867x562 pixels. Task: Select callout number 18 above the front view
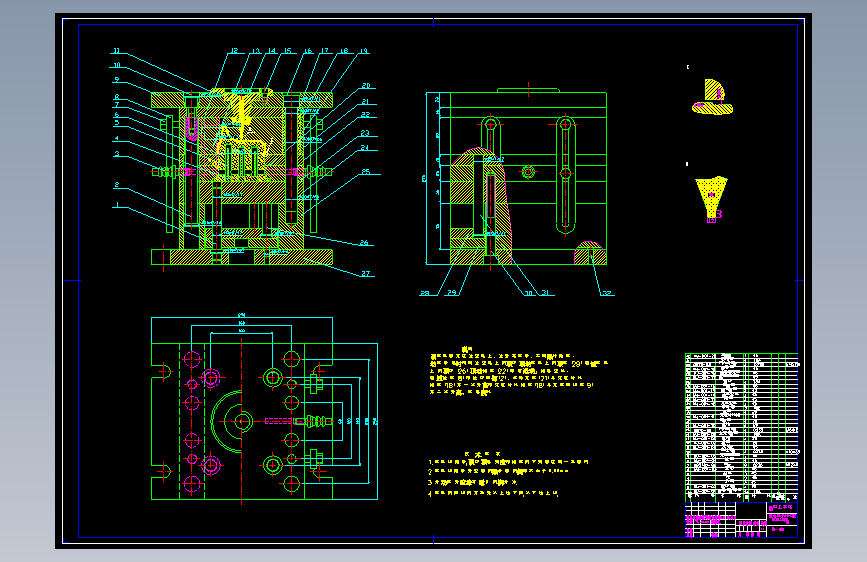(x=344, y=51)
